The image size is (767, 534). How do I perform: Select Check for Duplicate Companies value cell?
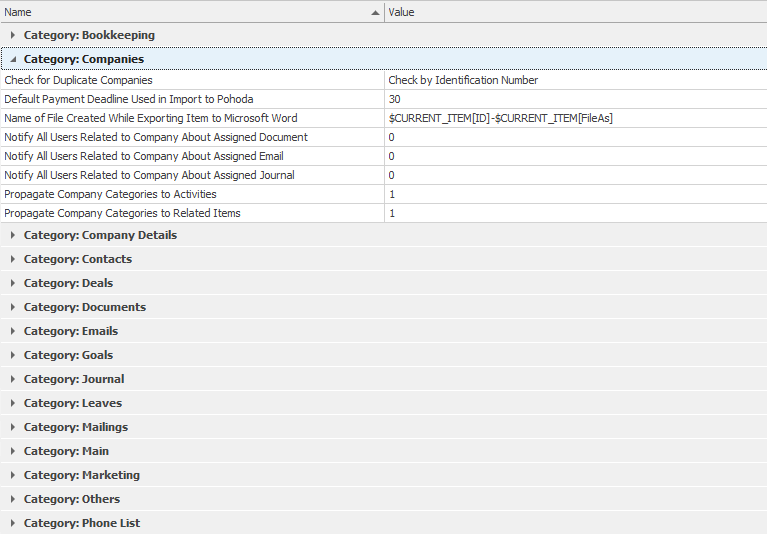(x=576, y=80)
